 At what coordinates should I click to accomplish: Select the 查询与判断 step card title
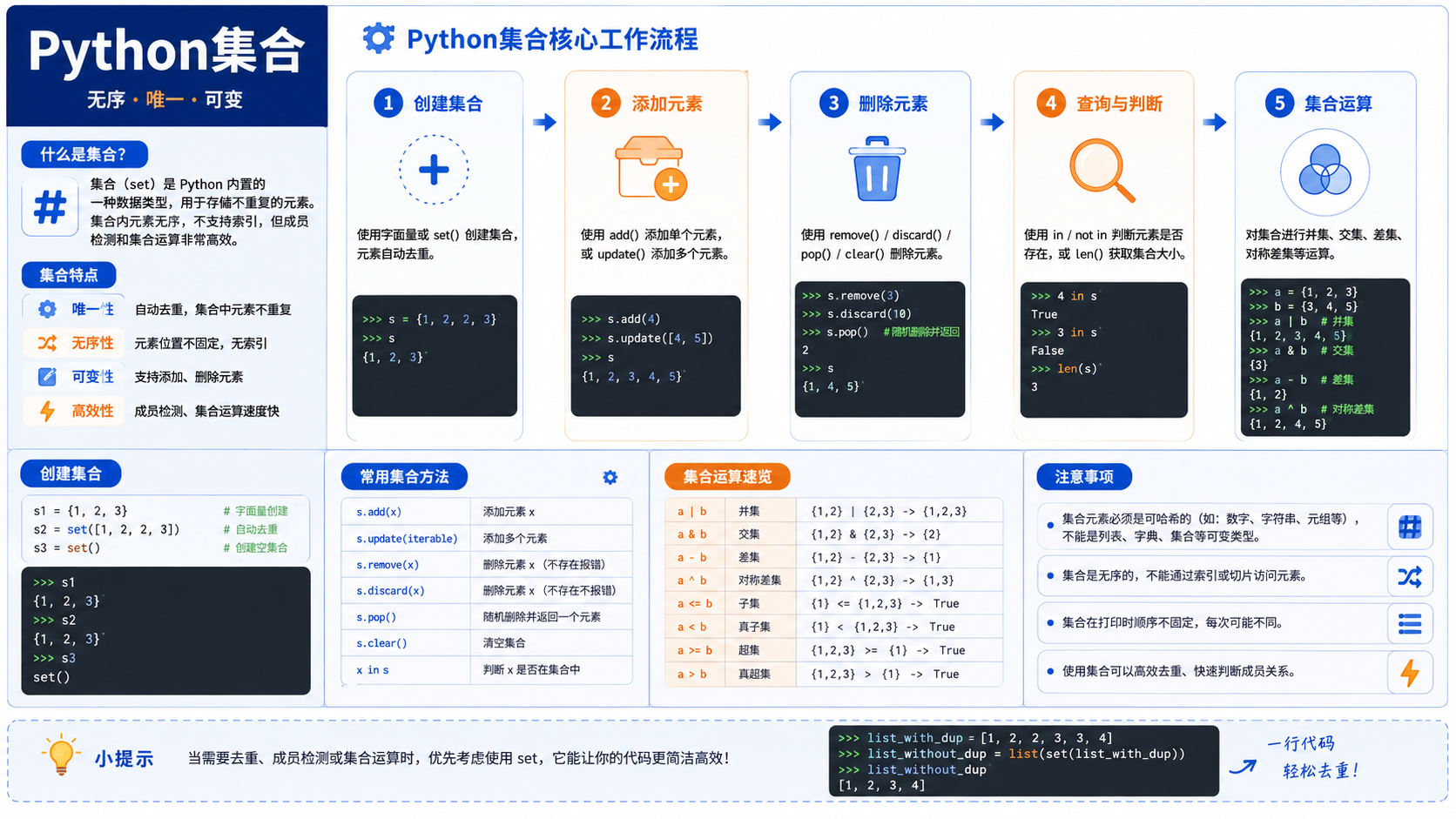pos(1119,104)
